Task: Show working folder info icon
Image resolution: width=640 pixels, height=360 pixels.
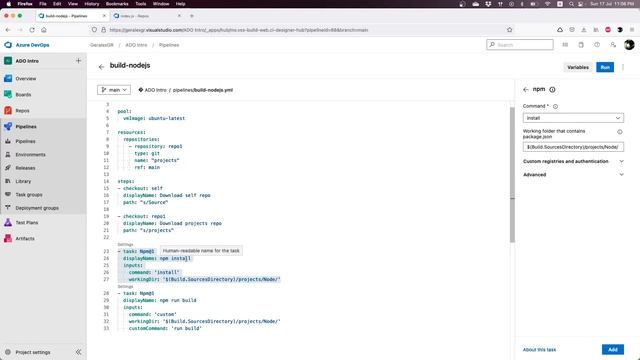Action: [x=620, y=132]
